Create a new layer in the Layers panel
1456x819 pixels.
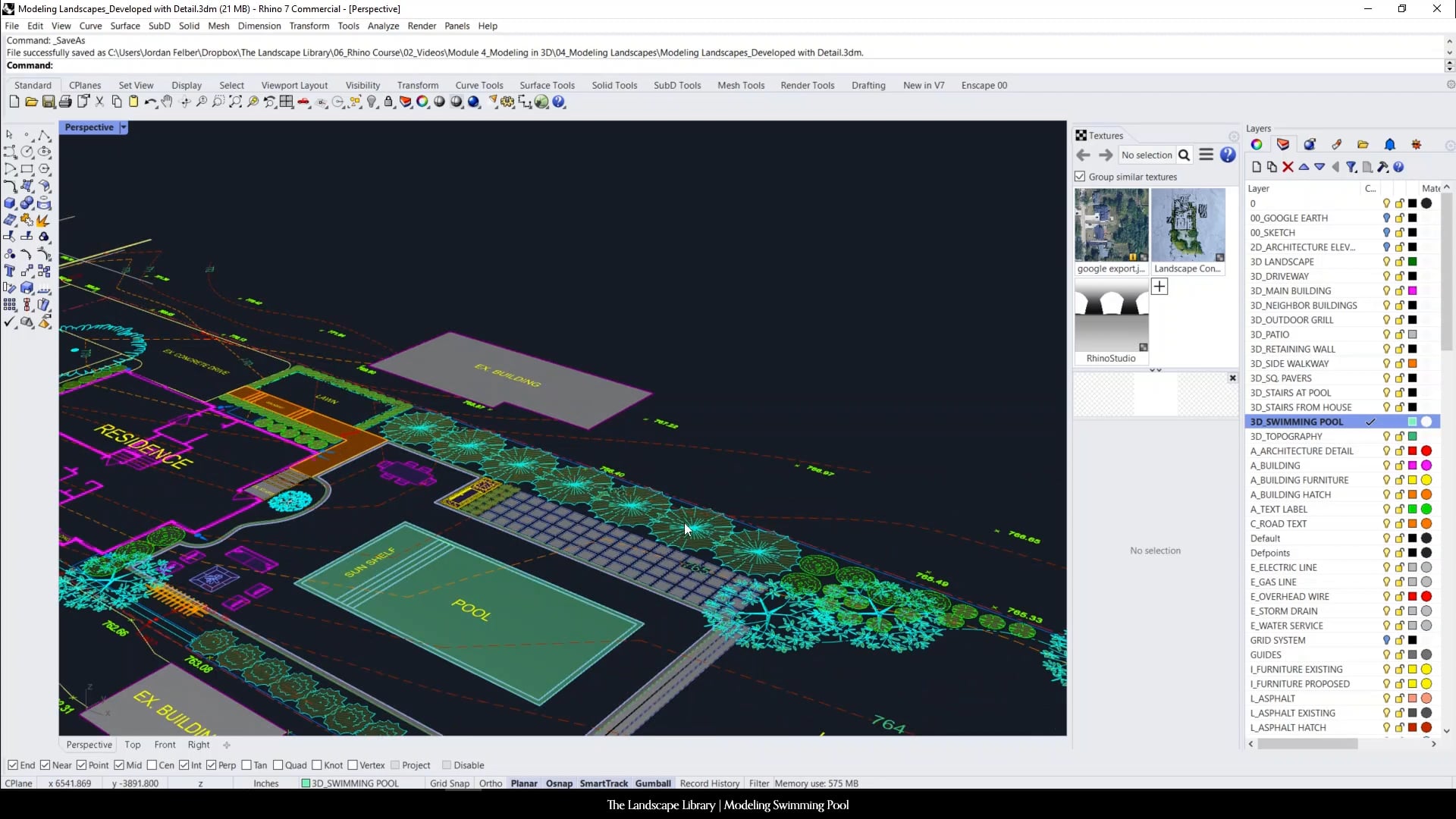[1257, 167]
